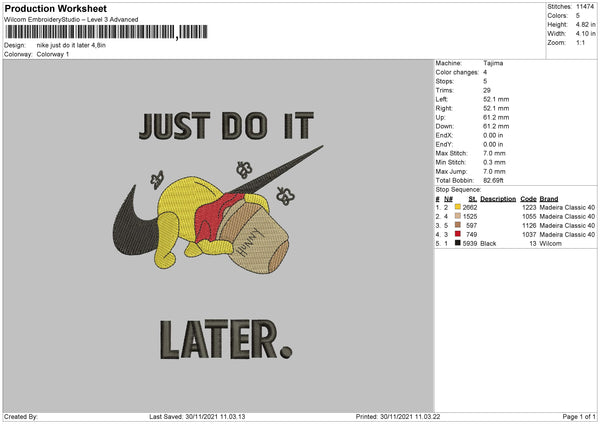Image resolution: width=600 pixels, height=424 pixels.
Task: Click the Right value 52.1 mm
Action: tap(496, 108)
